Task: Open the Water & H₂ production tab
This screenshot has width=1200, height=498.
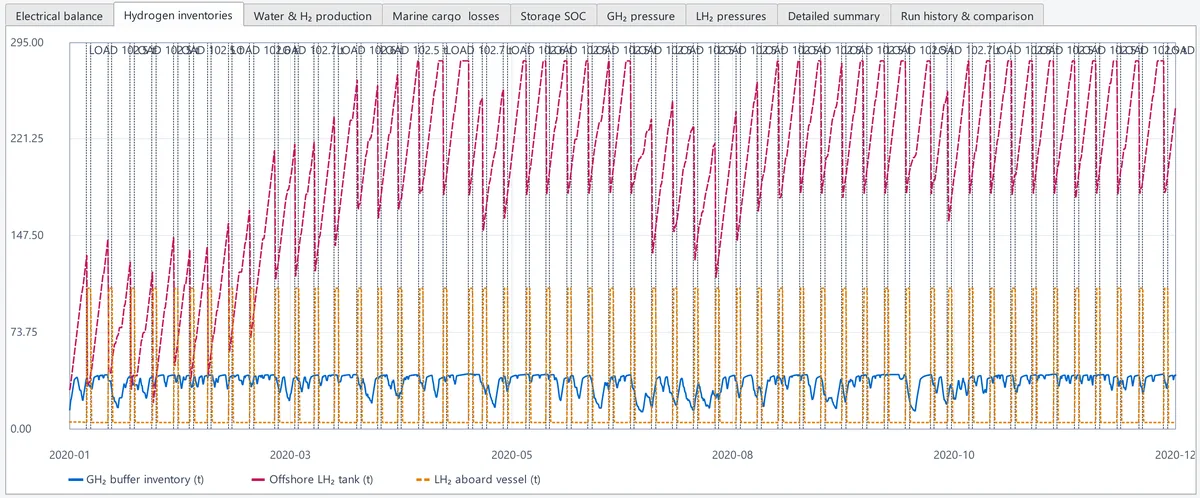Action: point(314,16)
